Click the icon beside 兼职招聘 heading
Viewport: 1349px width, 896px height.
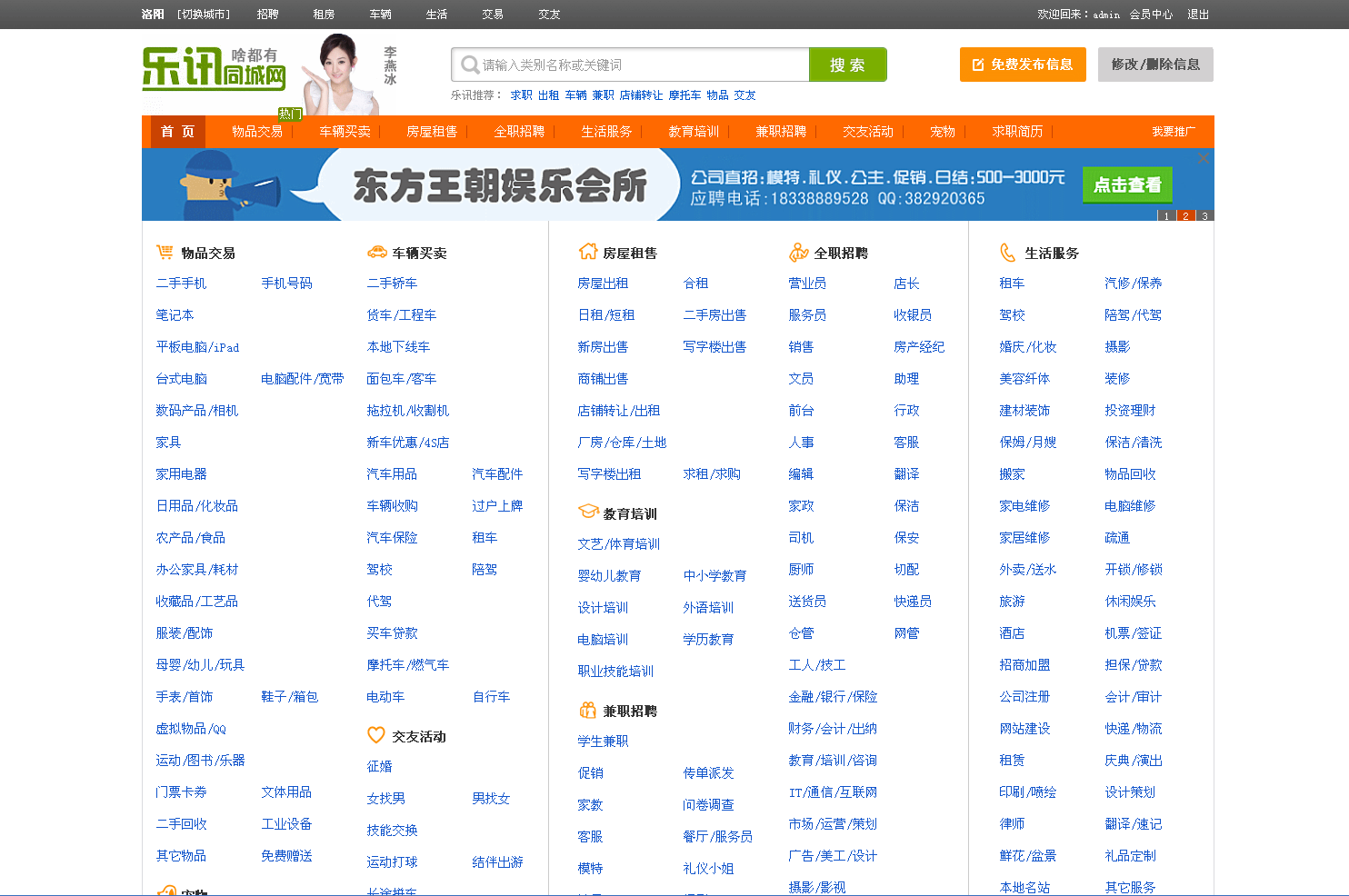coord(588,710)
